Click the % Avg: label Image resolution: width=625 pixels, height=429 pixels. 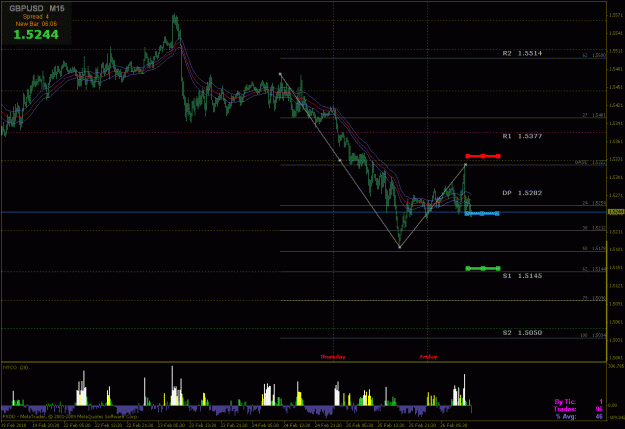point(566,417)
